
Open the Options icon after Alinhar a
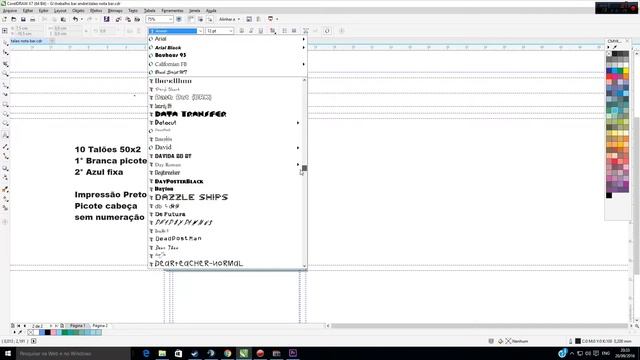[x=249, y=19]
